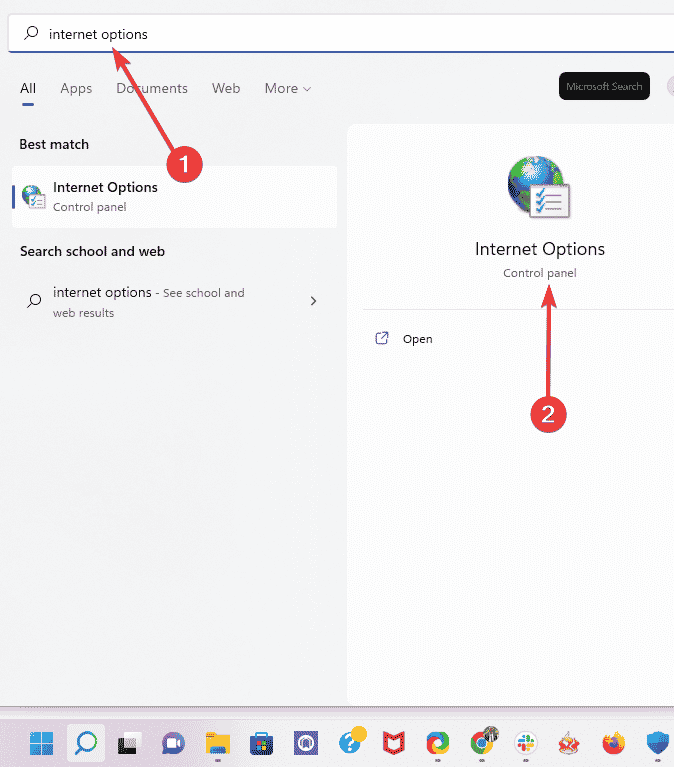Open the Windows Start menu
674x767 pixels.
[x=41, y=744]
